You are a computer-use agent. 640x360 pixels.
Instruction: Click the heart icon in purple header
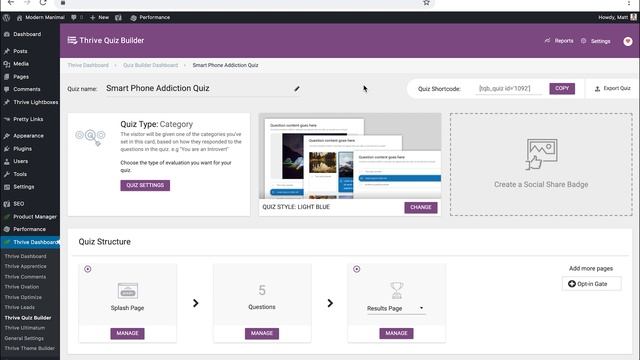pos(628,41)
